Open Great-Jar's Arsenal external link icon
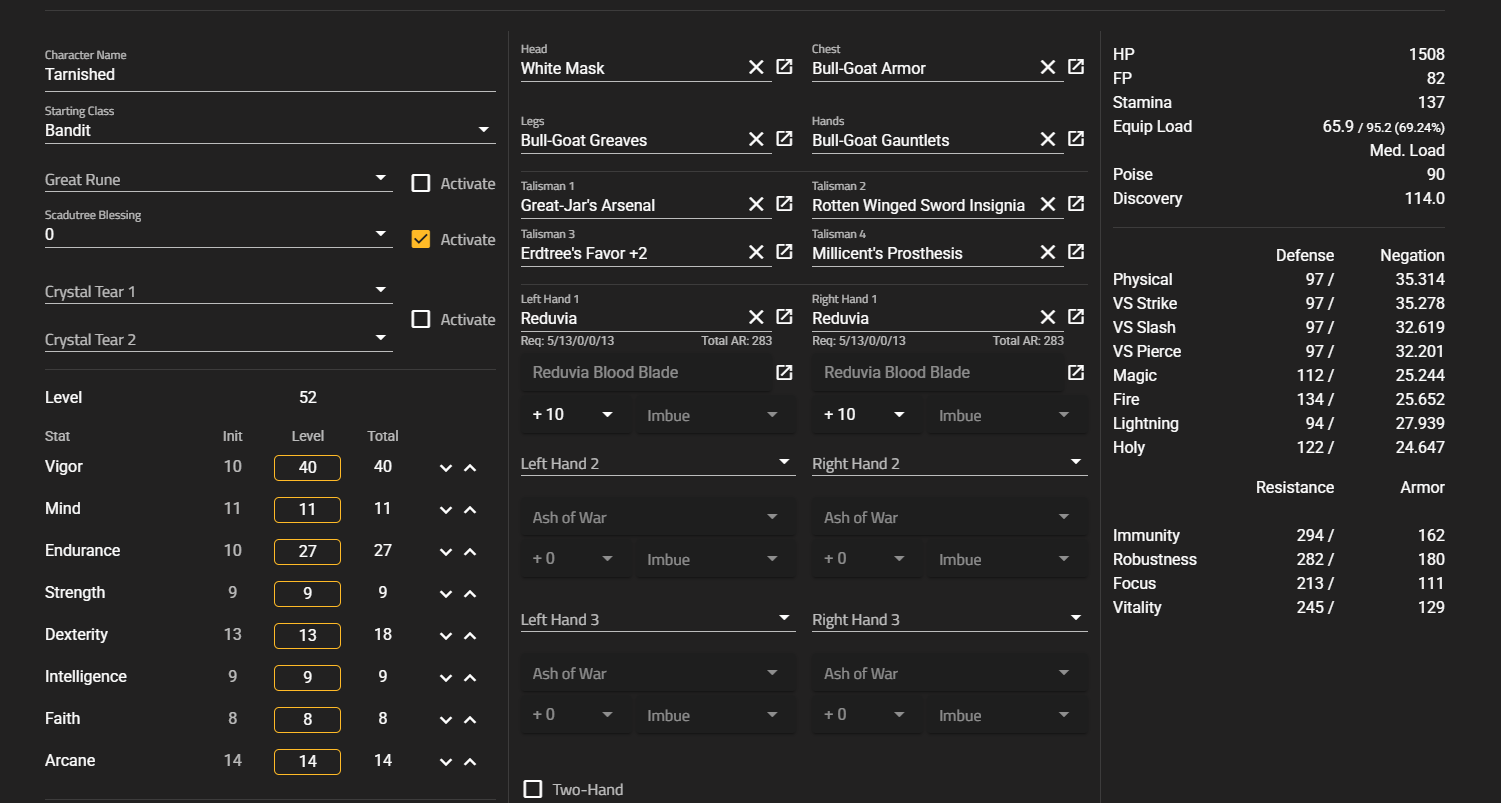Viewport: 1501px width, 803px height. point(785,204)
